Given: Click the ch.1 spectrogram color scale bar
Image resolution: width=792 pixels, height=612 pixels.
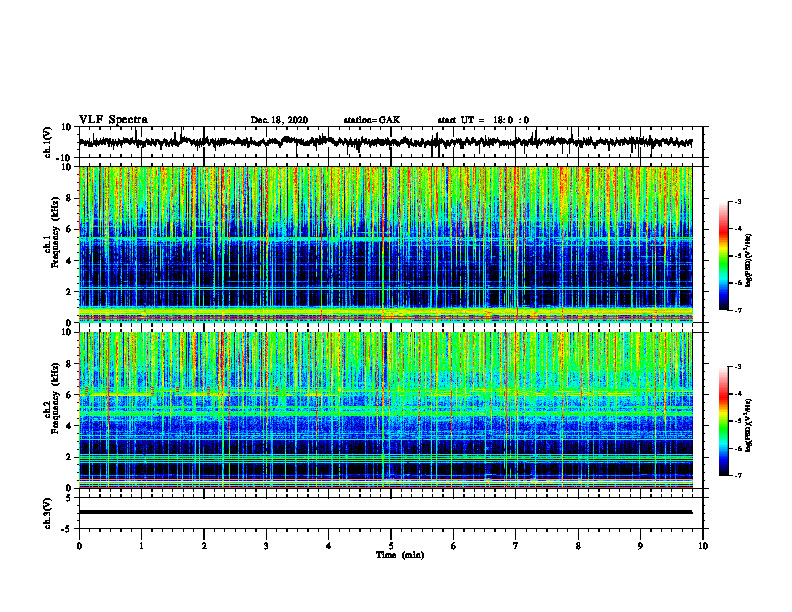Looking at the screenshot, I should point(724,256).
